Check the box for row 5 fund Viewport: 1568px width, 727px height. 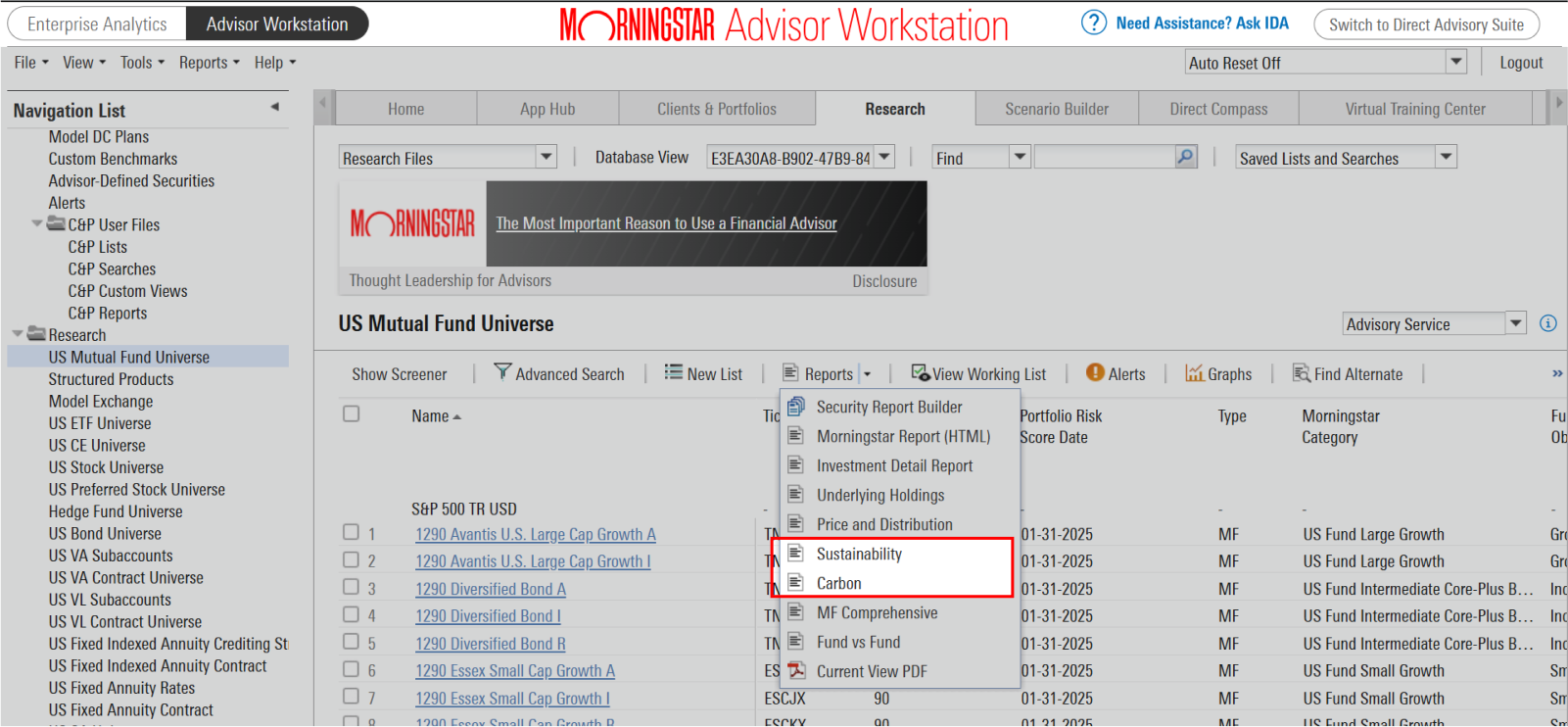(351, 642)
